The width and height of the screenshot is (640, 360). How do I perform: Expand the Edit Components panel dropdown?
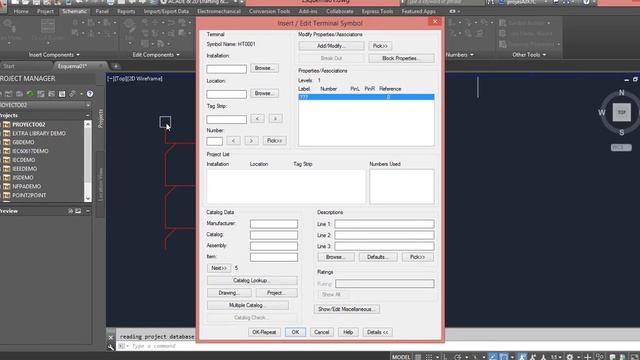click(156, 55)
